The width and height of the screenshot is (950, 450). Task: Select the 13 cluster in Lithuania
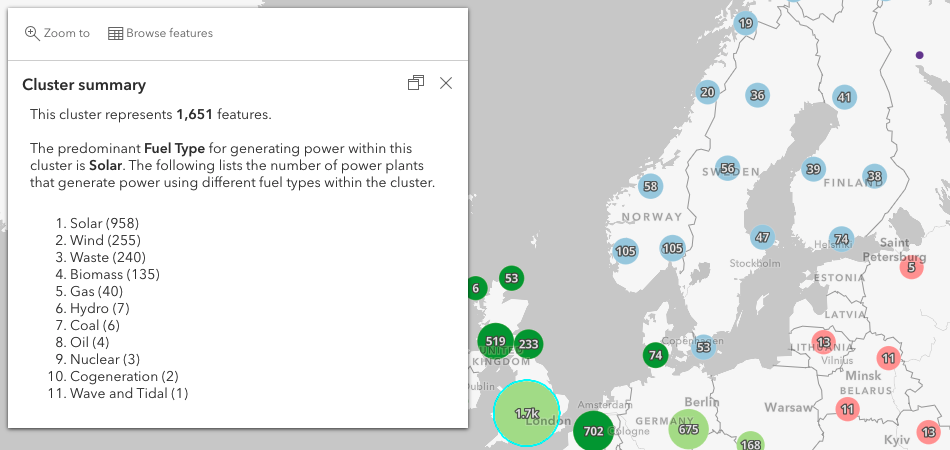[823, 342]
